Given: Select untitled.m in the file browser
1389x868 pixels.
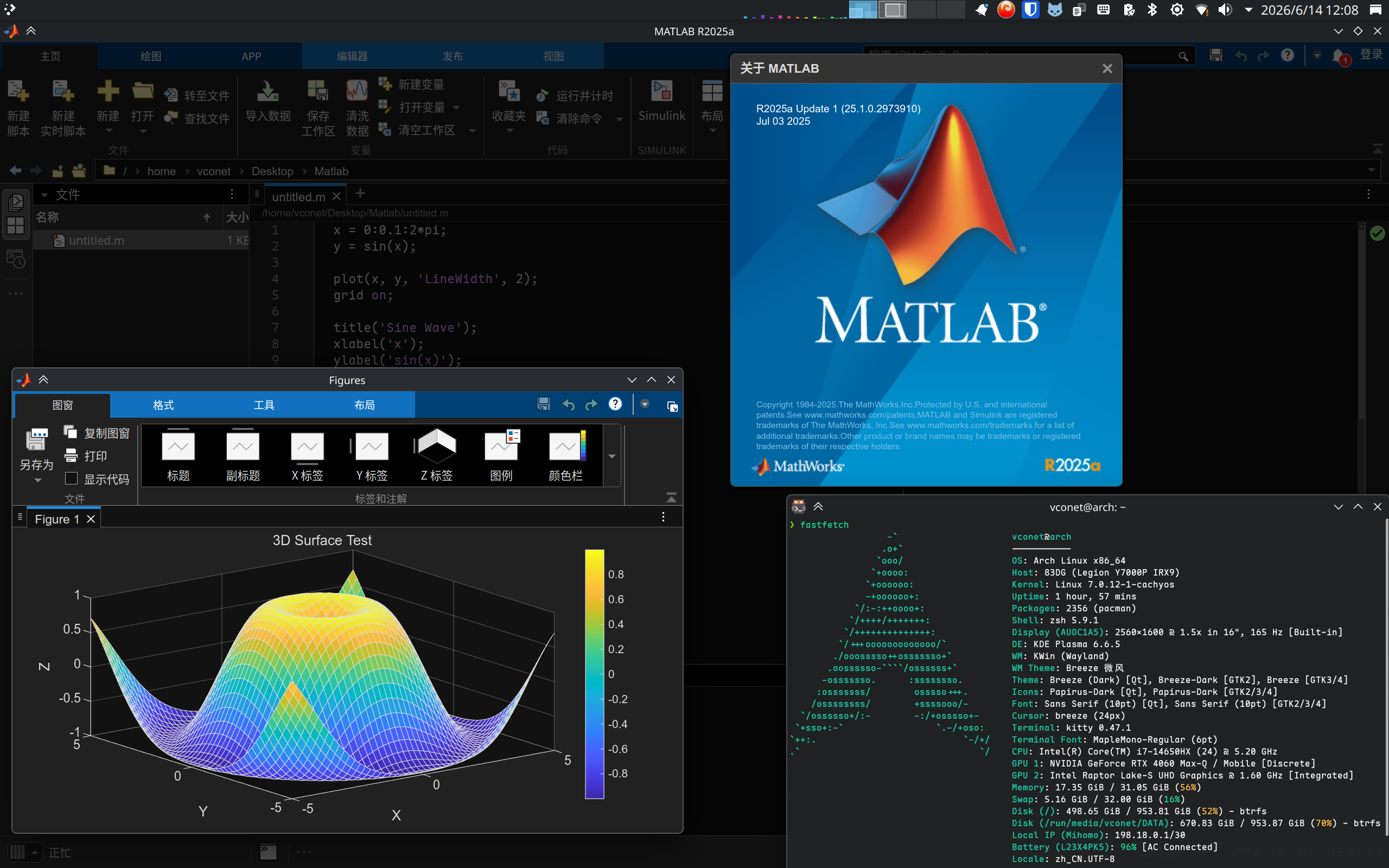Looking at the screenshot, I should coord(141,240).
